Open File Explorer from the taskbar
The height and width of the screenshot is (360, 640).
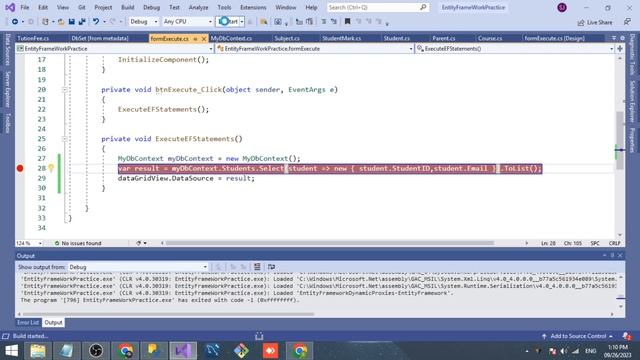[38, 351]
